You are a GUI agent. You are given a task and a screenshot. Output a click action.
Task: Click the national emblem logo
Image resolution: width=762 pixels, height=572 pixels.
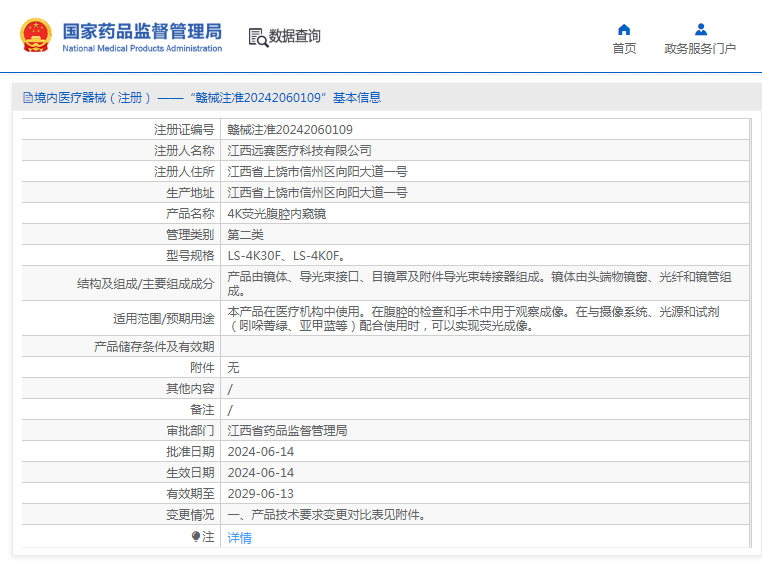click(35, 35)
